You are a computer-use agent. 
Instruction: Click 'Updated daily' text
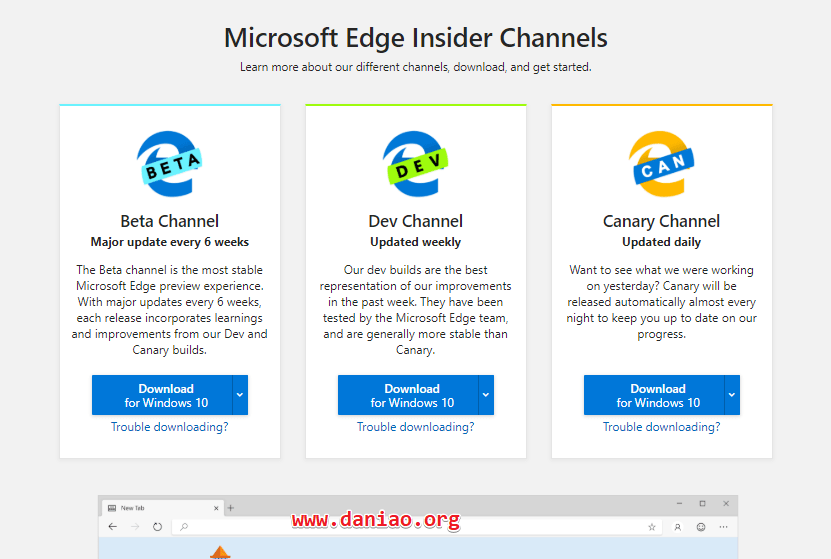(x=661, y=242)
